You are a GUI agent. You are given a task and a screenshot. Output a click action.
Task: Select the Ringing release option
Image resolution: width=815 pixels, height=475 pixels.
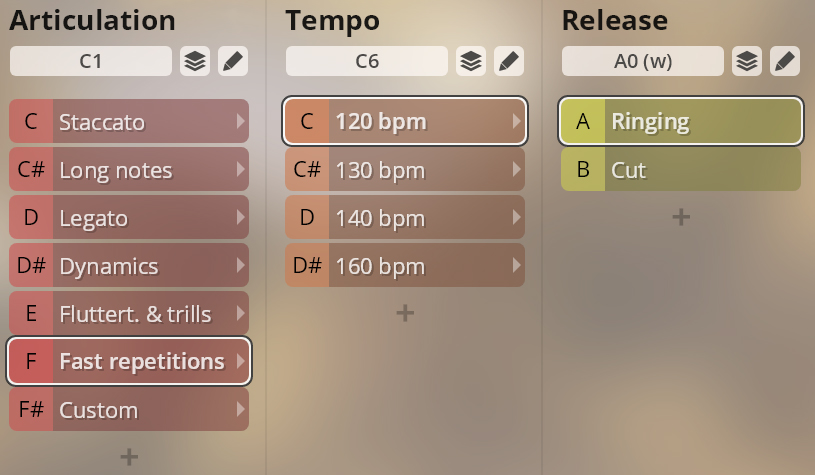[700, 122]
